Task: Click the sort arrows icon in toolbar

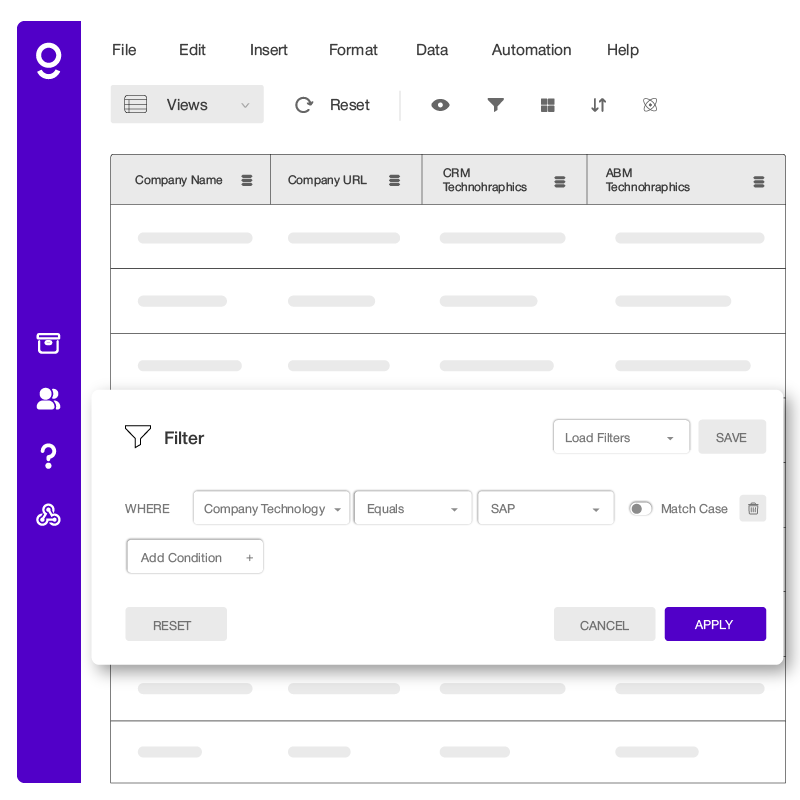Action: pyautogui.click(x=598, y=105)
